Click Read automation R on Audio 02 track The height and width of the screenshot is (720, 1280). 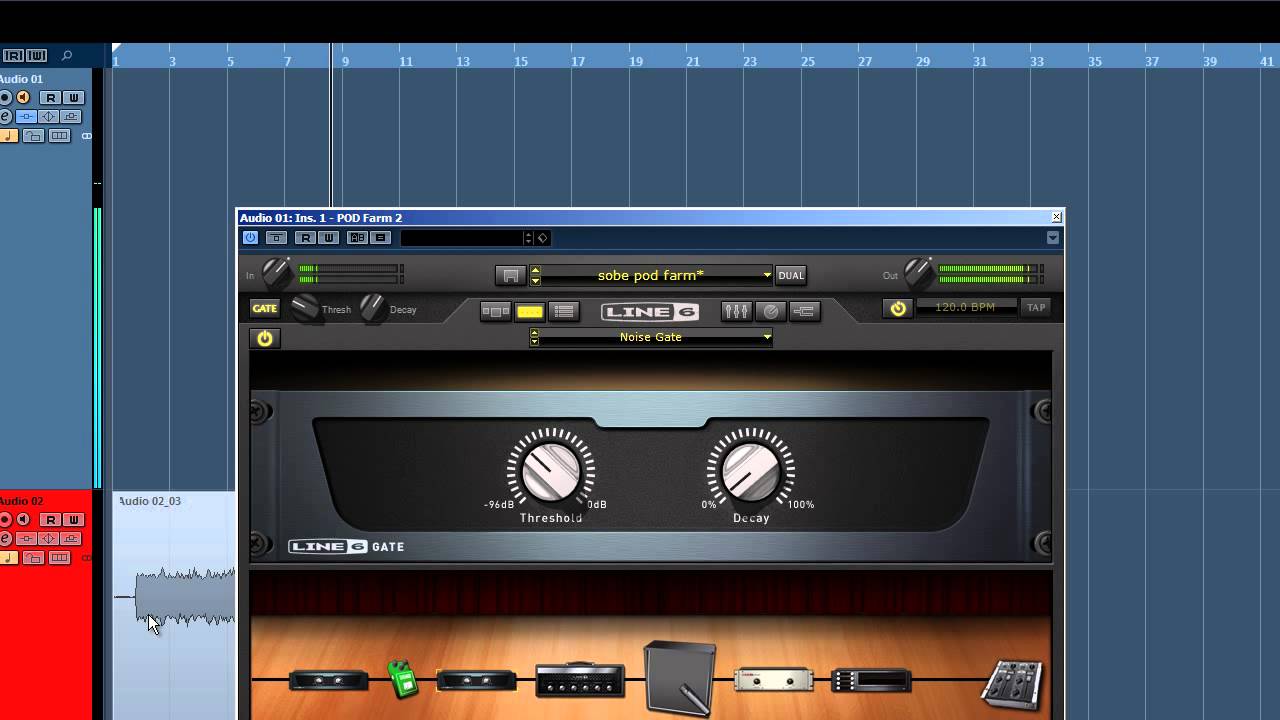50,520
